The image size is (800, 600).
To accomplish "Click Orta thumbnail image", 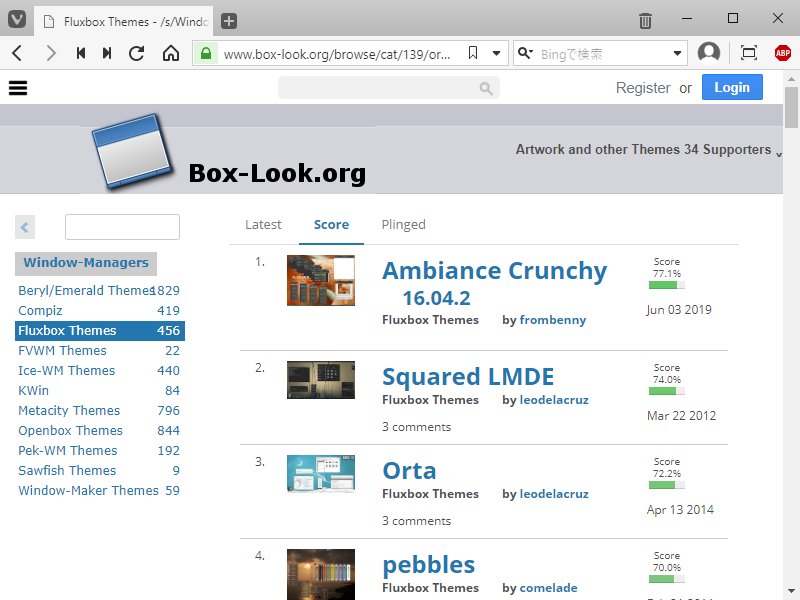I will (320, 474).
